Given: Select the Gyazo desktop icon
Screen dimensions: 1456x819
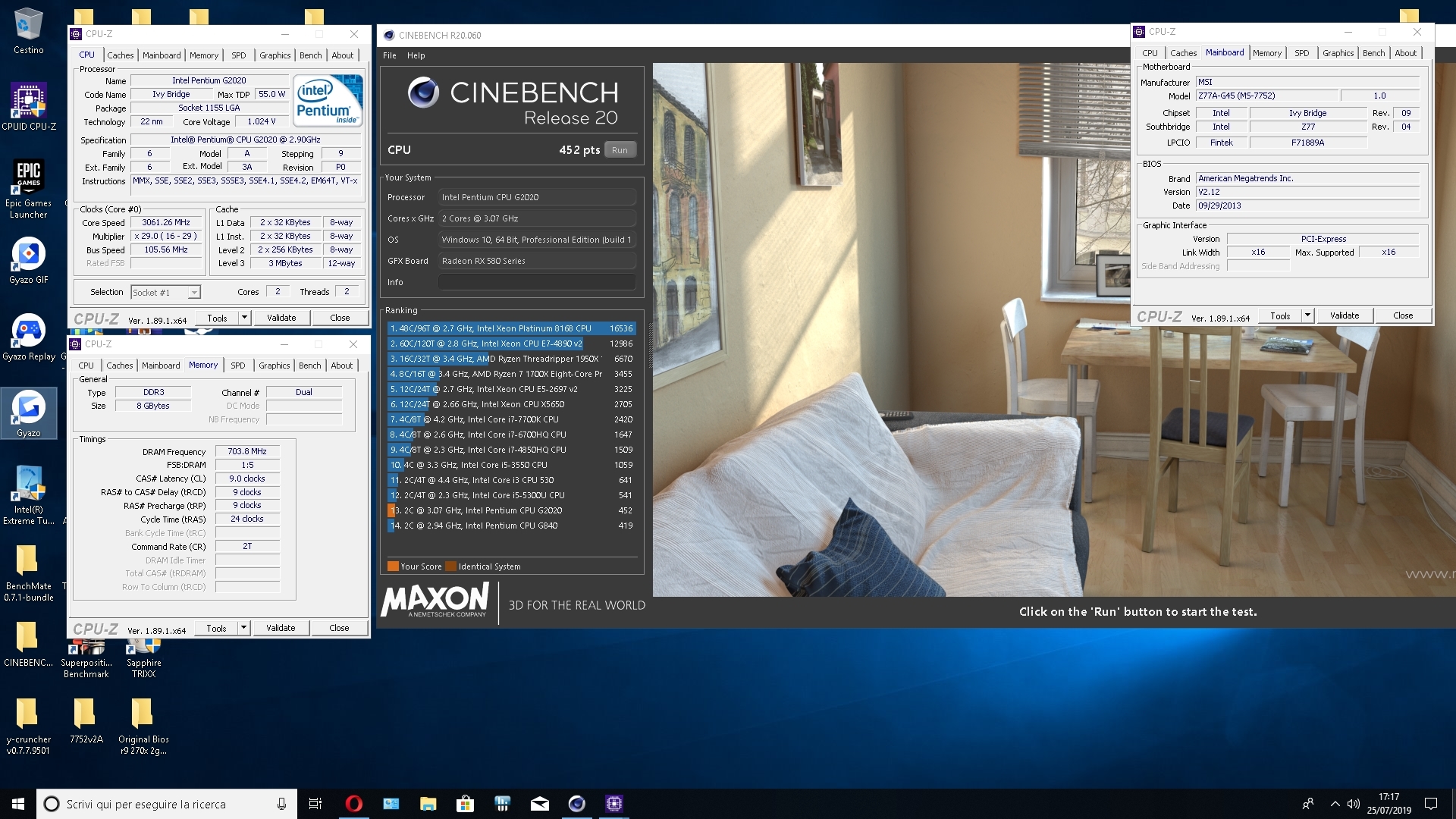Looking at the screenshot, I should click(28, 413).
